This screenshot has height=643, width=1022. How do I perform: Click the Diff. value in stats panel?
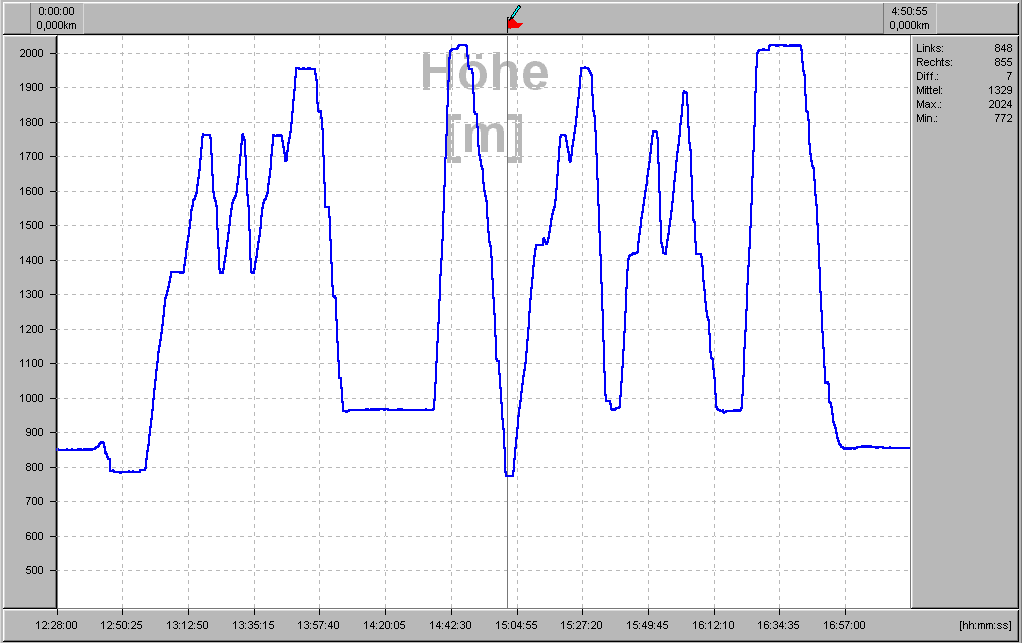[1008, 76]
